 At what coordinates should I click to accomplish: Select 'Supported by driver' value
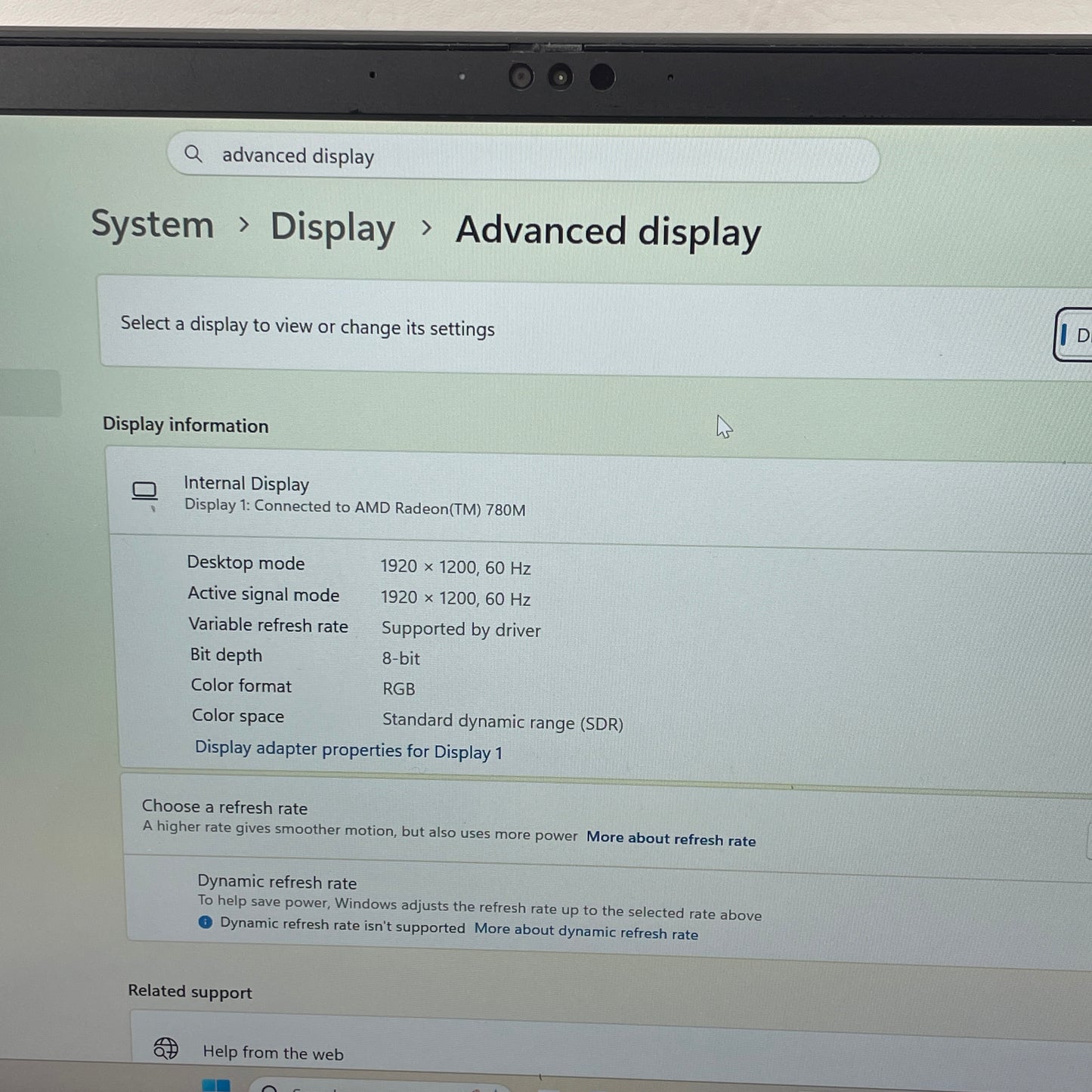tap(461, 629)
